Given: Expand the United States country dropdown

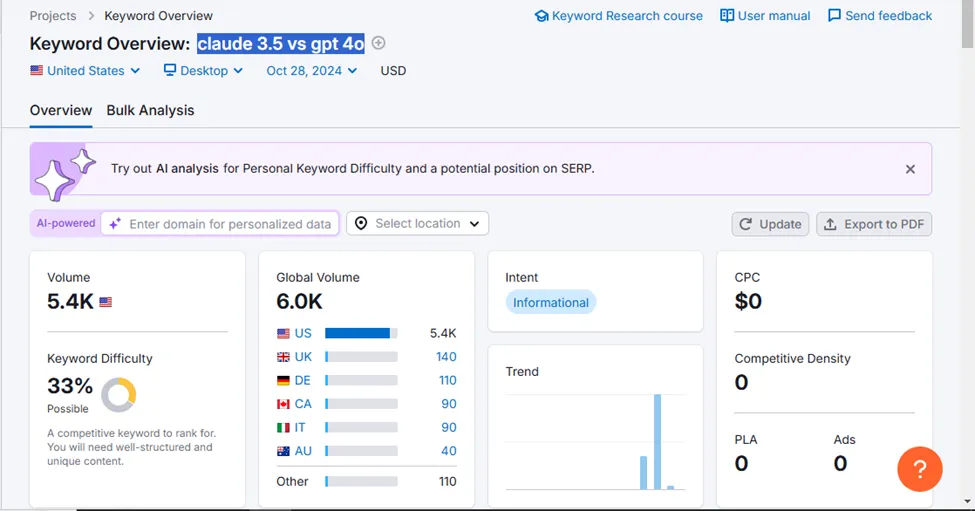Looking at the screenshot, I should tap(85, 71).
